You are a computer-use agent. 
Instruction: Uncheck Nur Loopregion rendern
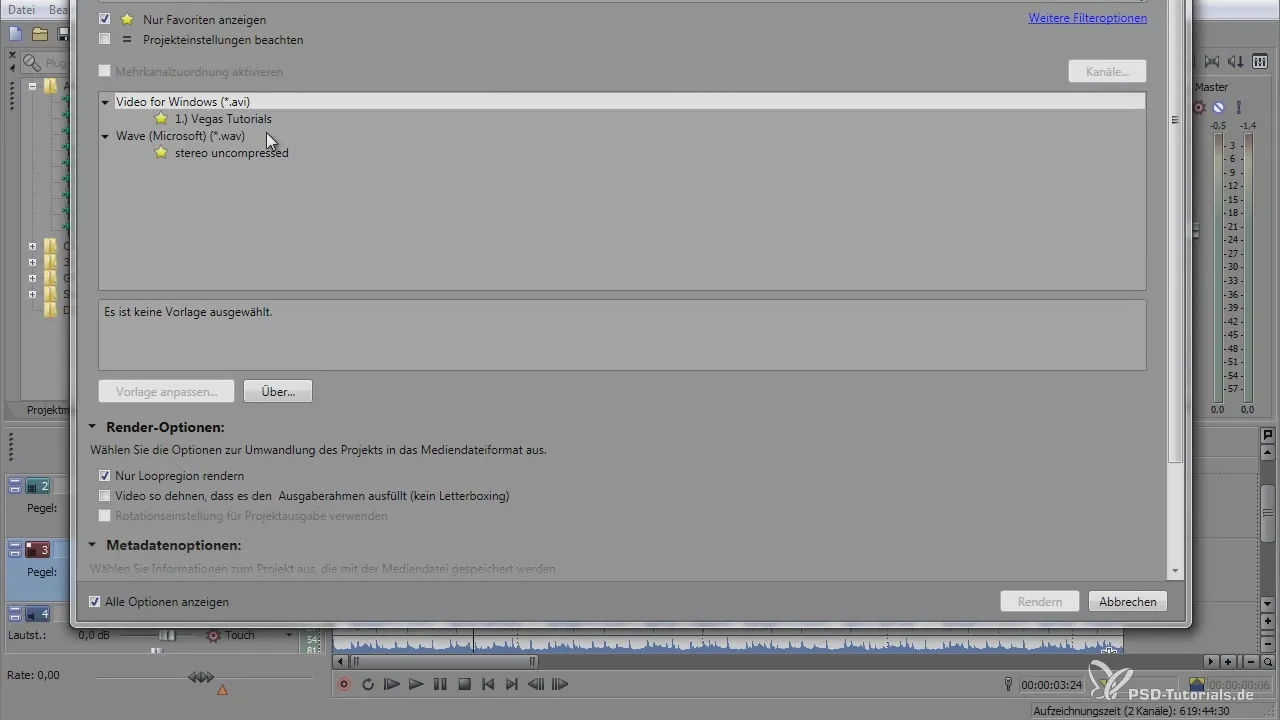point(105,476)
